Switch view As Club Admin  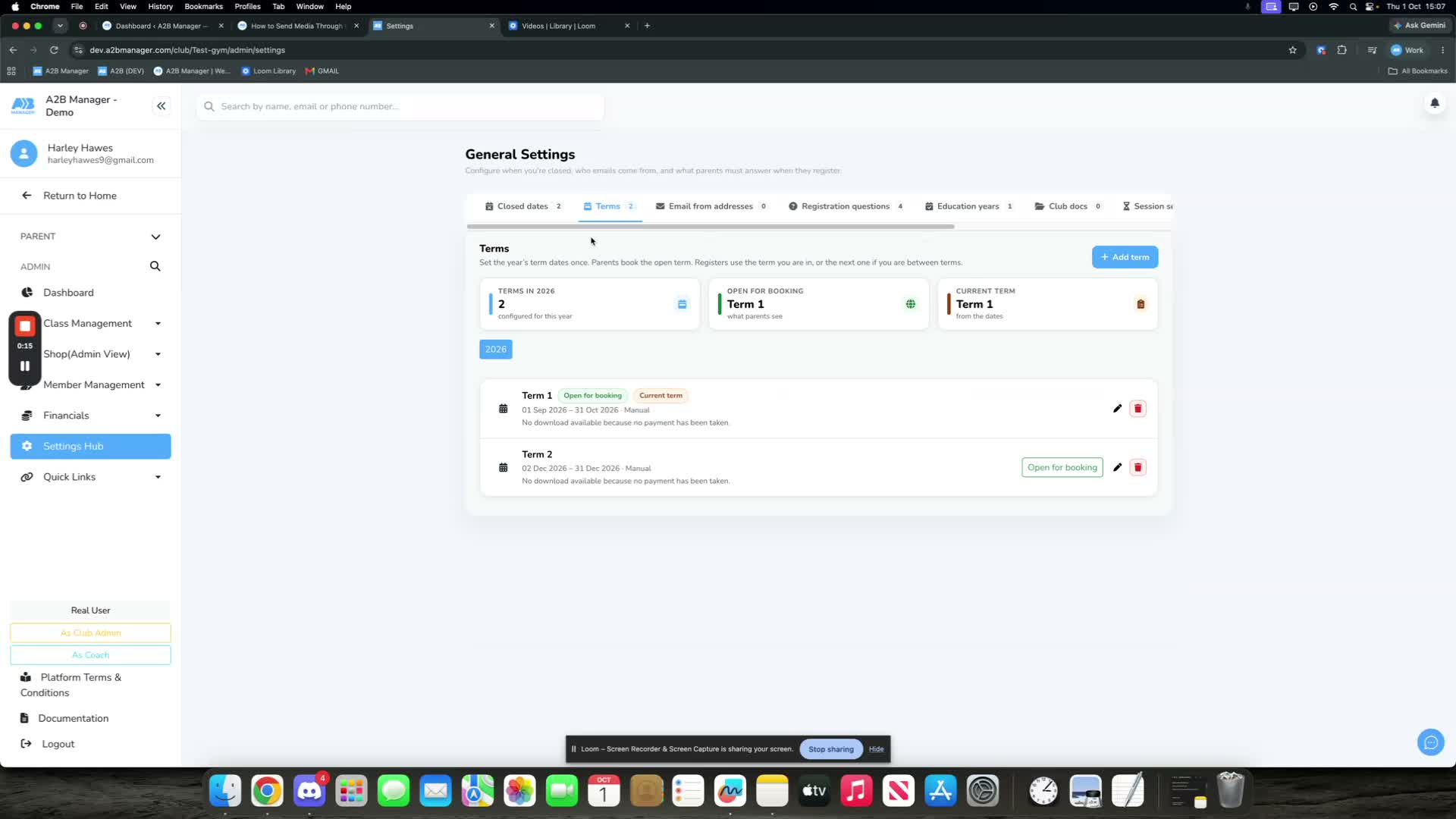point(90,632)
